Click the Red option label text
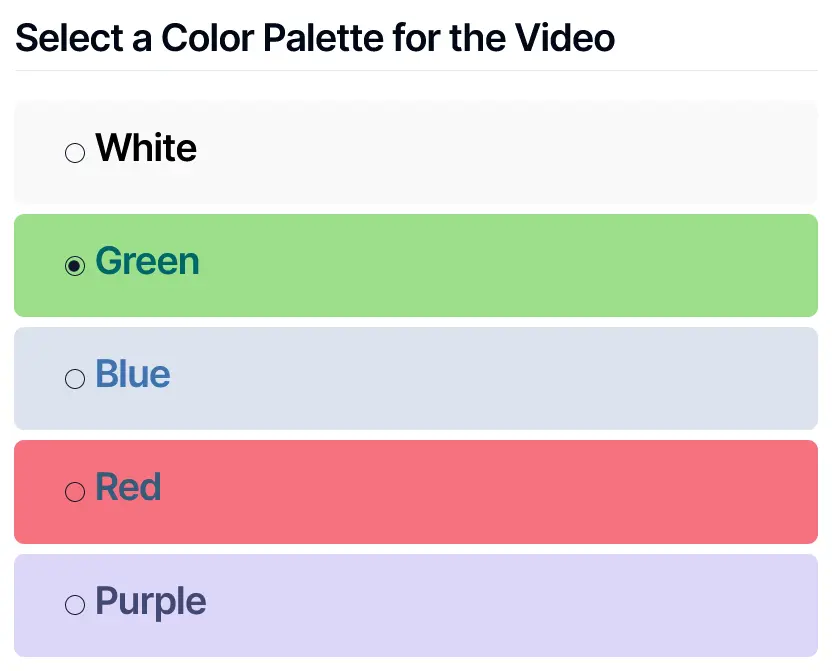The height and width of the screenshot is (671, 832). click(127, 488)
